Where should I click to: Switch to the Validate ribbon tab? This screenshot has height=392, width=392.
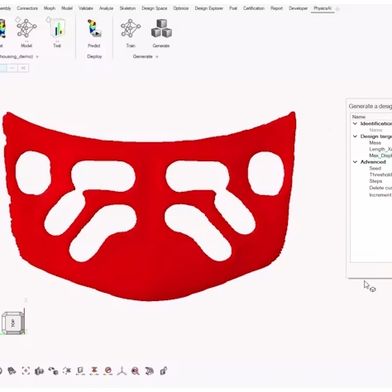point(86,8)
